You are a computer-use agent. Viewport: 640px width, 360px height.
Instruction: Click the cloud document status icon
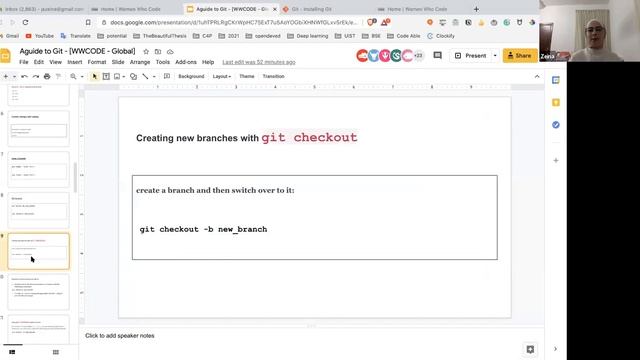[x=170, y=51]
